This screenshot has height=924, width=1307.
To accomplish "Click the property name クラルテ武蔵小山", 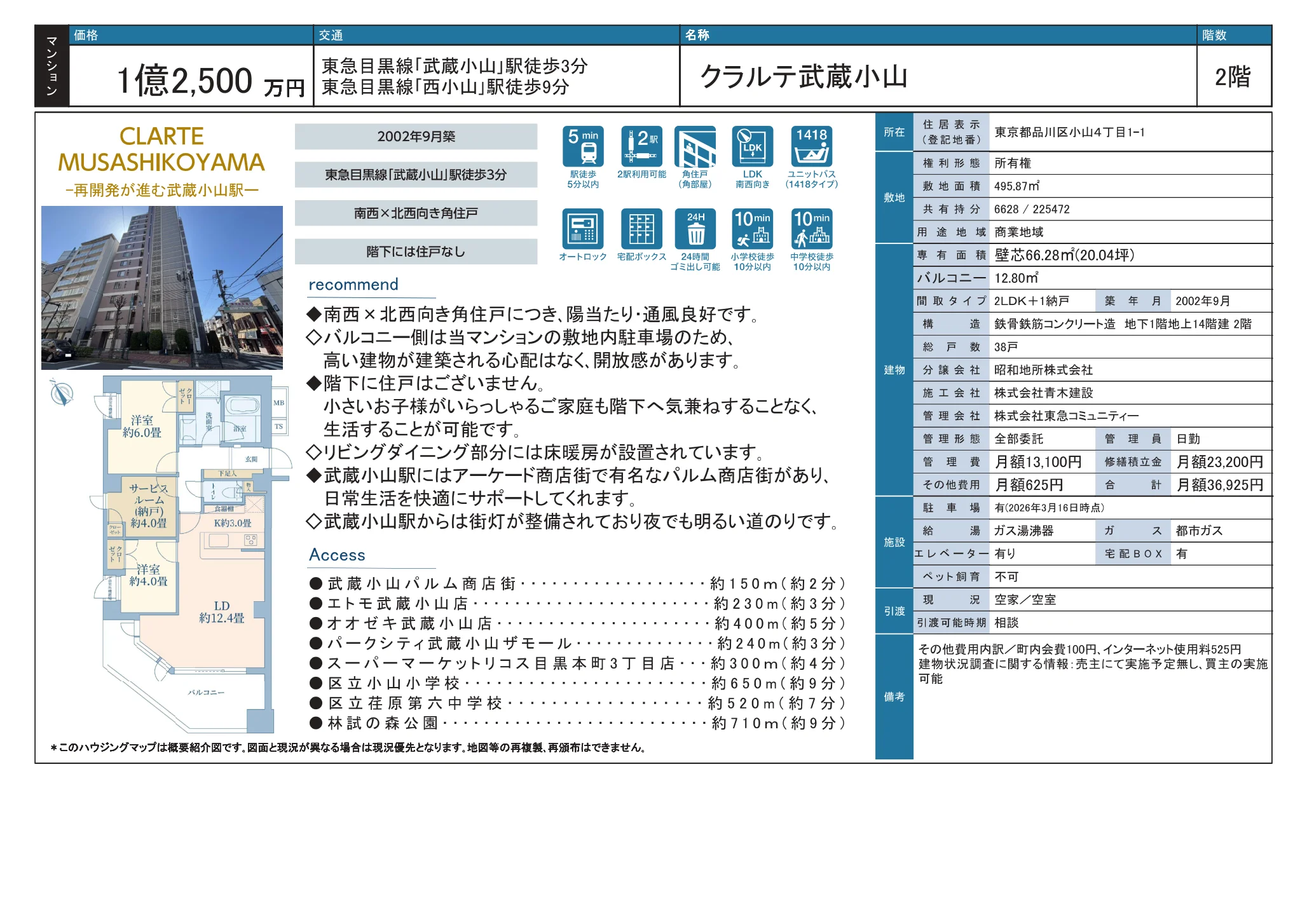I will click(x=804, y=77).
